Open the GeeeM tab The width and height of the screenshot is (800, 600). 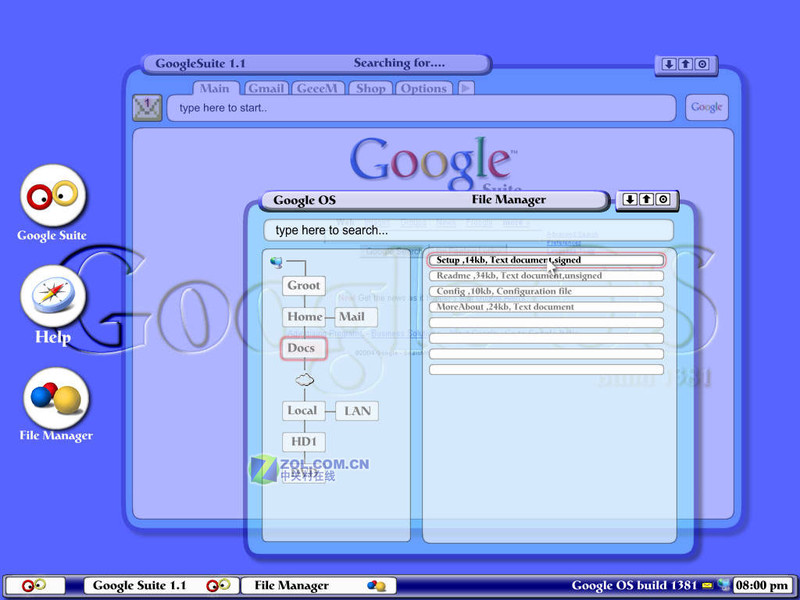tap(317, 88)
